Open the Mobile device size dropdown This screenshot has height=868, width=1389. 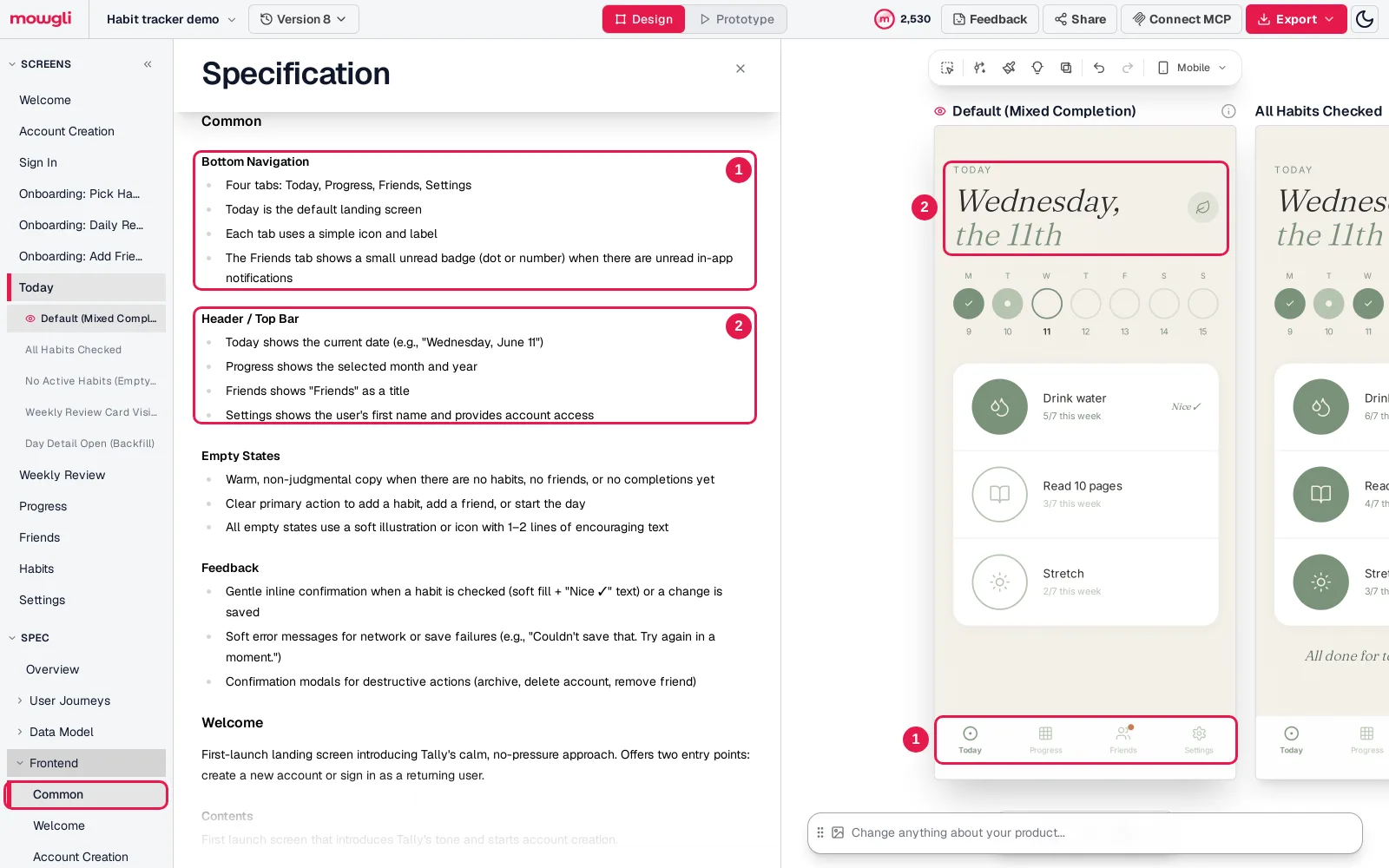(1192, 68)
